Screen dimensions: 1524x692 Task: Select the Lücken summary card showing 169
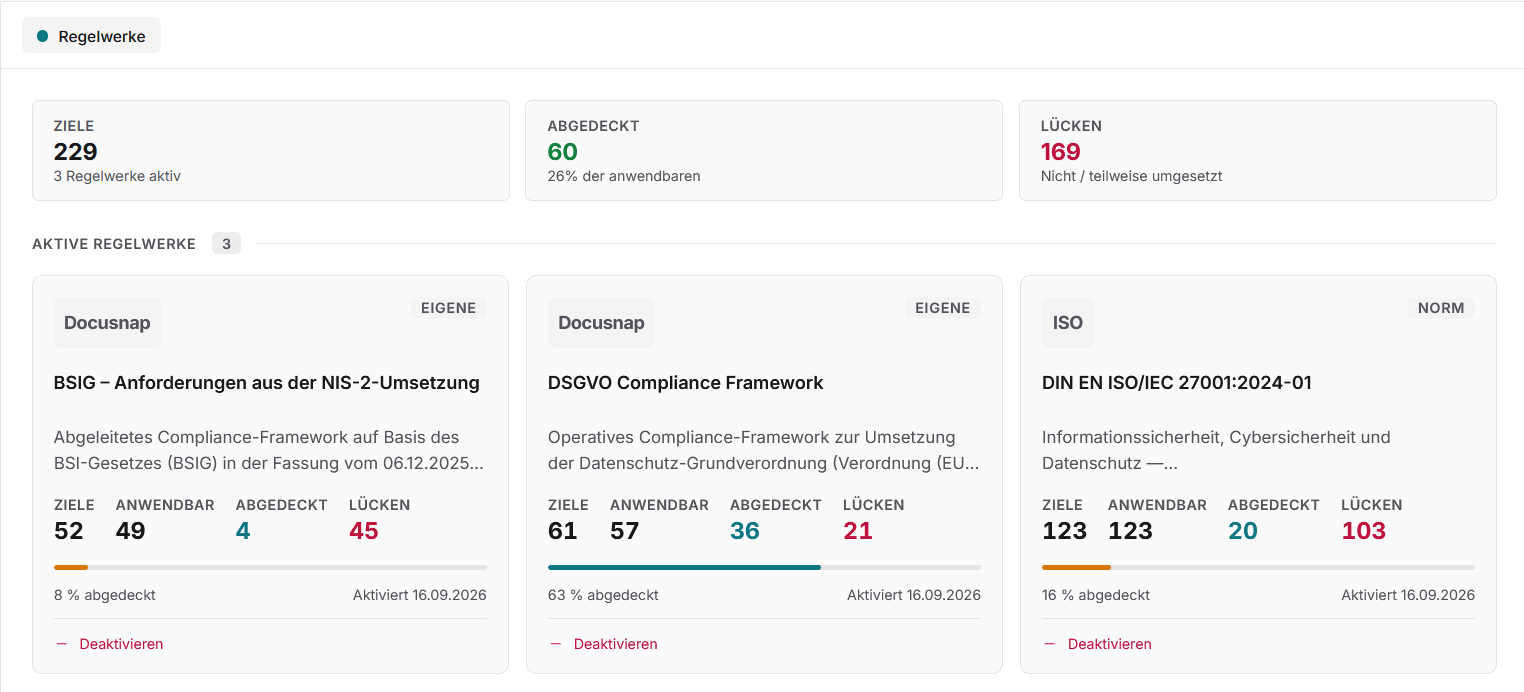(1258, 150)
